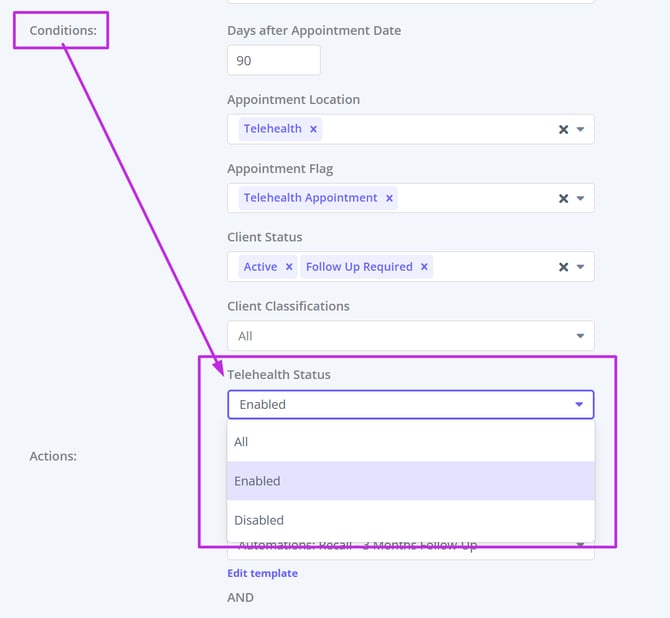The width and height of the screenshot is (670, 618).
Task: Open the Edit template link
Action: pos(262,573)
